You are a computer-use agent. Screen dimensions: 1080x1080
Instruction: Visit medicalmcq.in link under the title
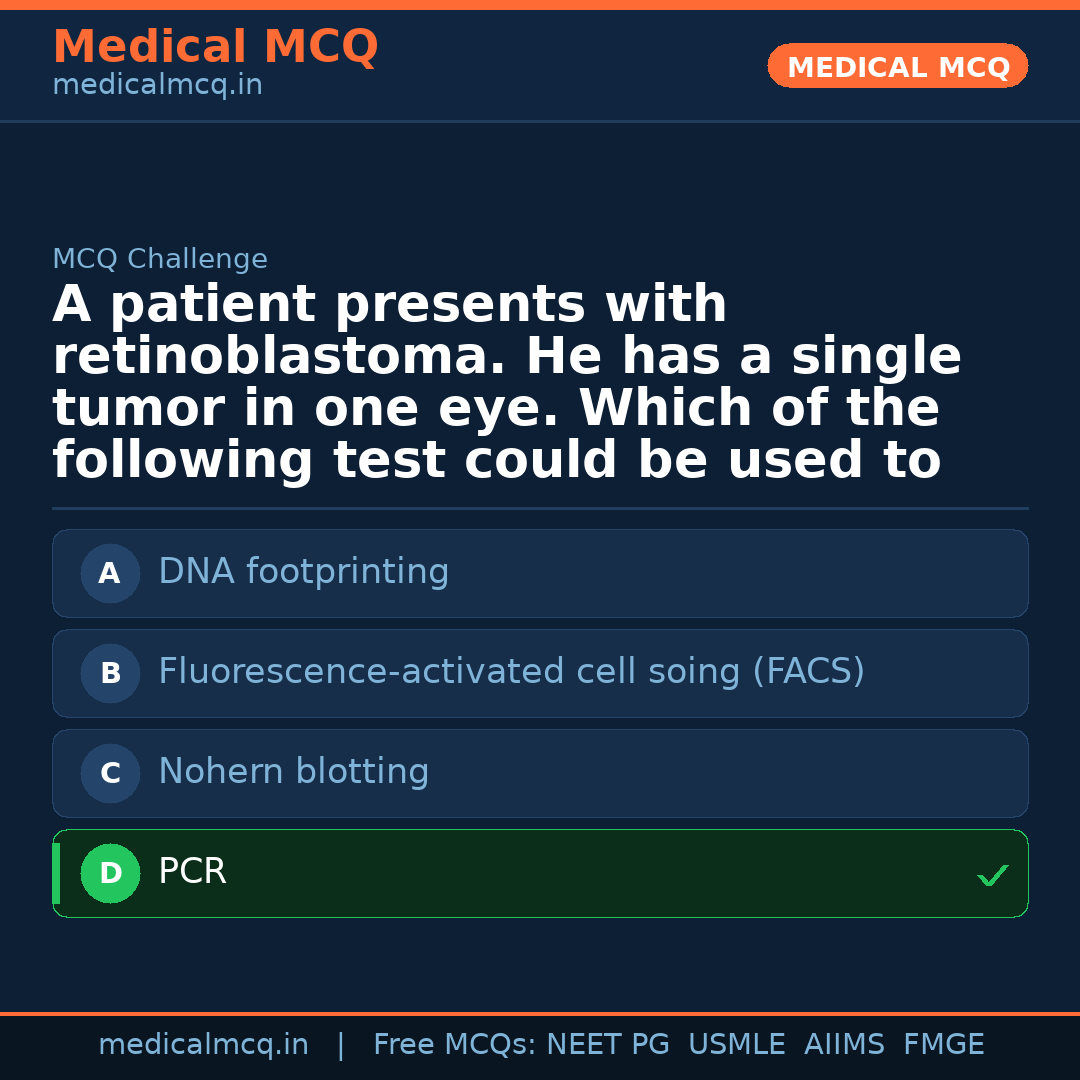point(157,86)
